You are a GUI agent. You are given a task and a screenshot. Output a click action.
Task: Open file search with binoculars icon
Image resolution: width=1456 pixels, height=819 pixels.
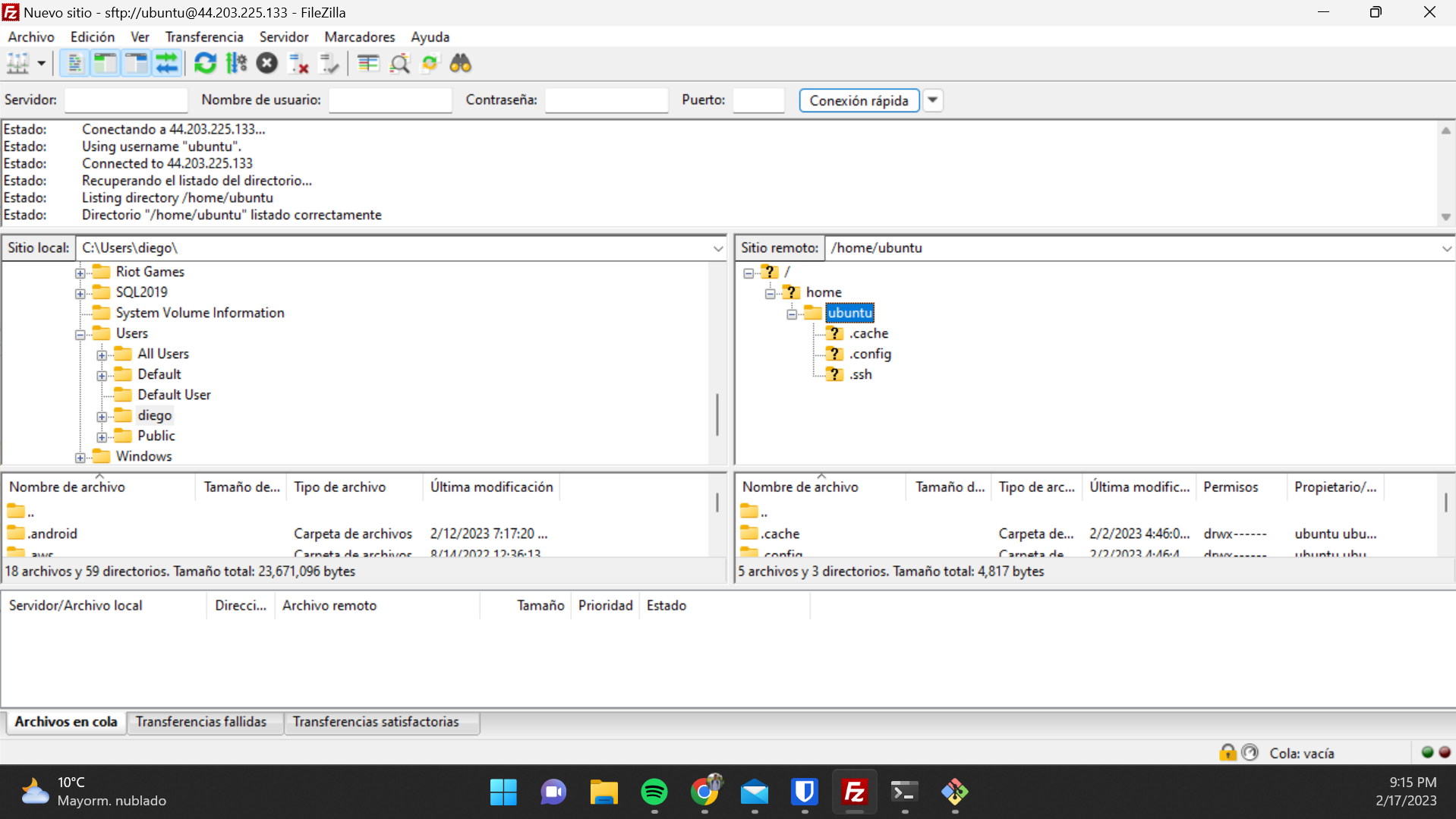461,63
